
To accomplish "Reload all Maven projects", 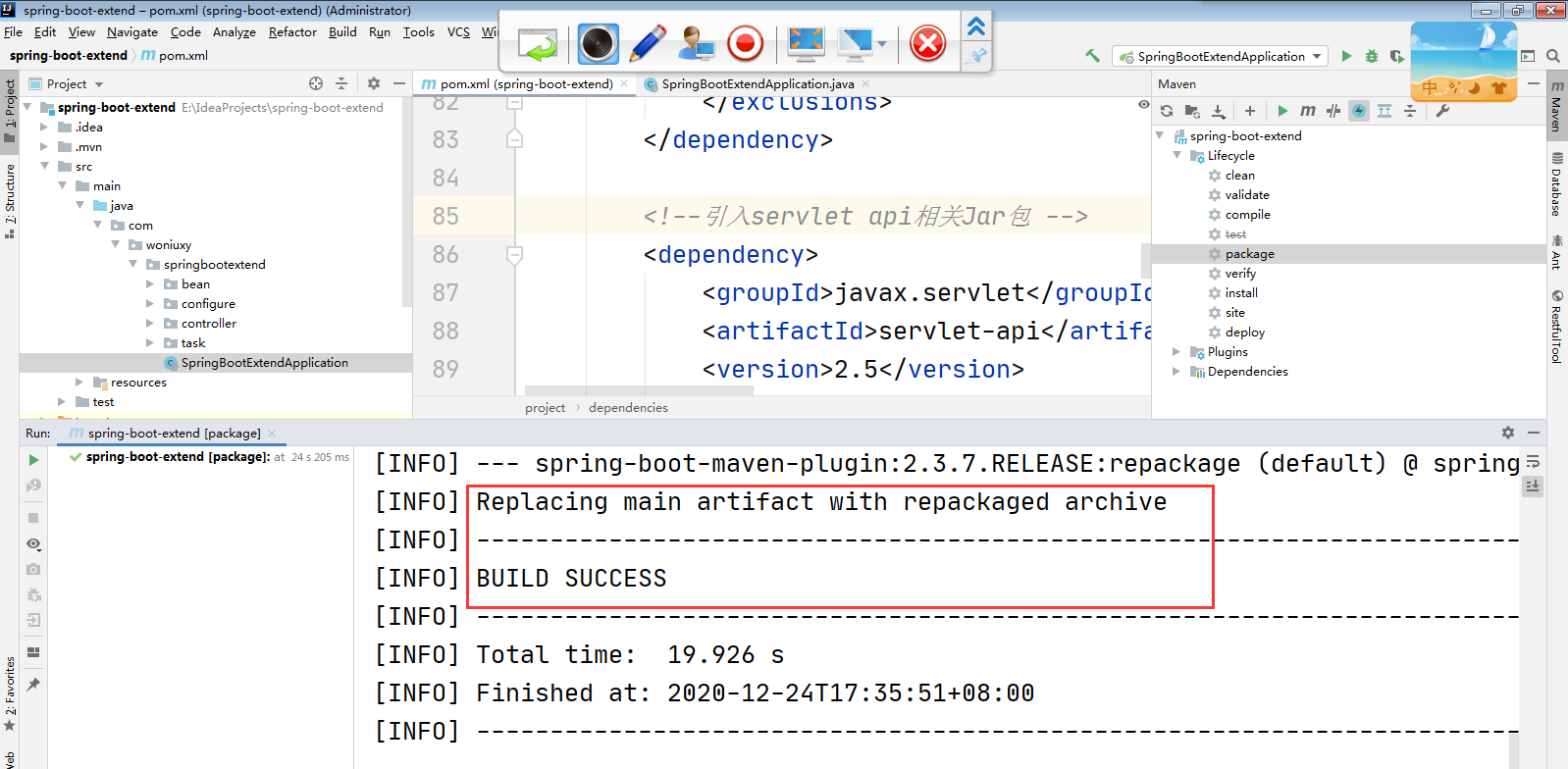I will tap(1167, 111).
